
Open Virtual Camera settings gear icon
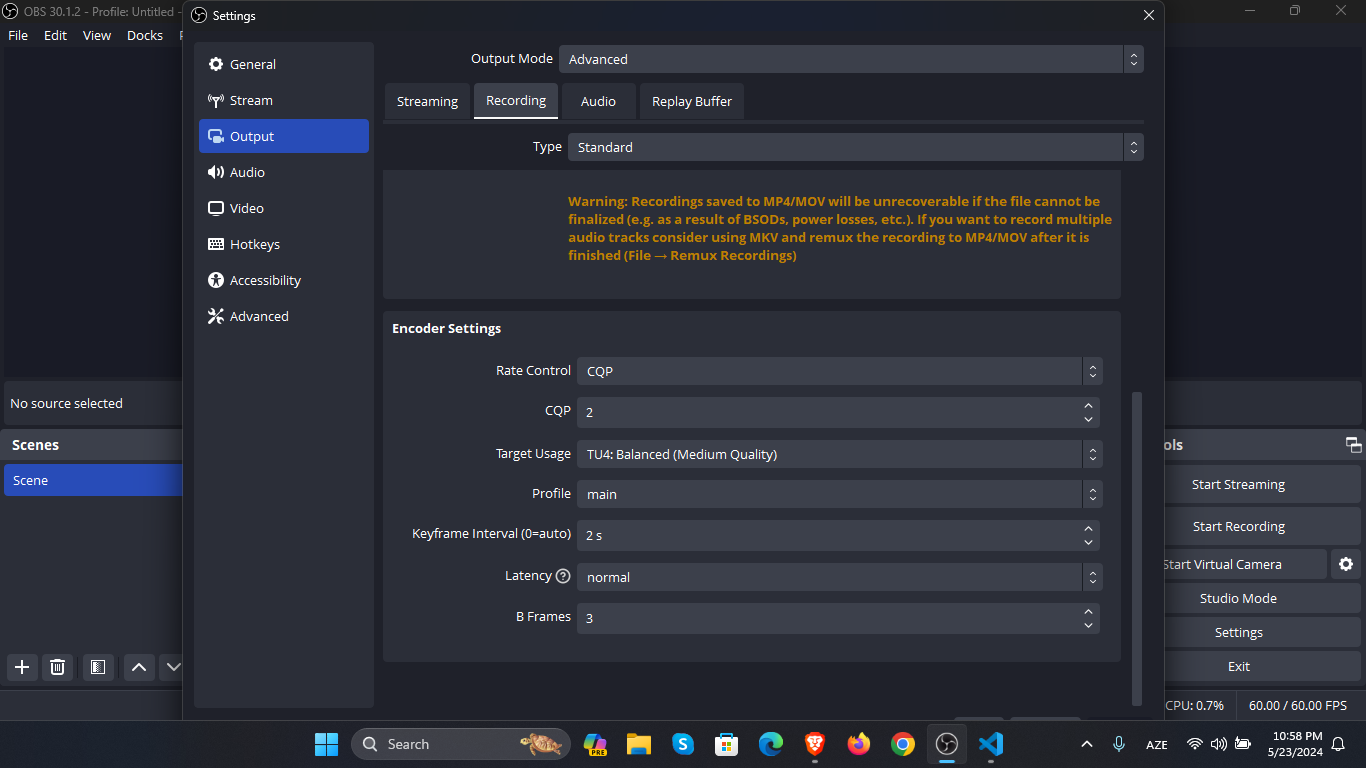tap(1346, 564)
